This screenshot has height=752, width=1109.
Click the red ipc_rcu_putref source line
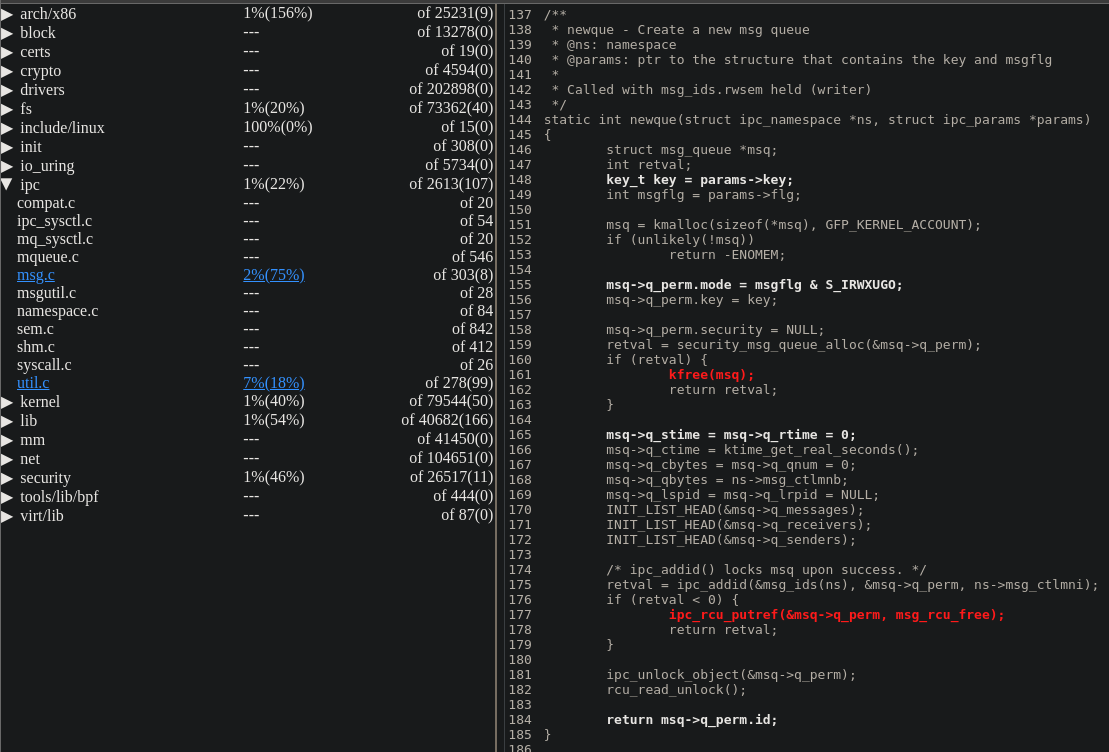coord(836,615)
